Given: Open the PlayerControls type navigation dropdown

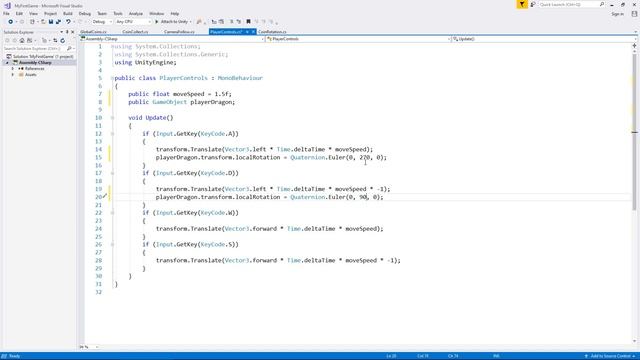Looking at the screenshot, I should 358,39.
